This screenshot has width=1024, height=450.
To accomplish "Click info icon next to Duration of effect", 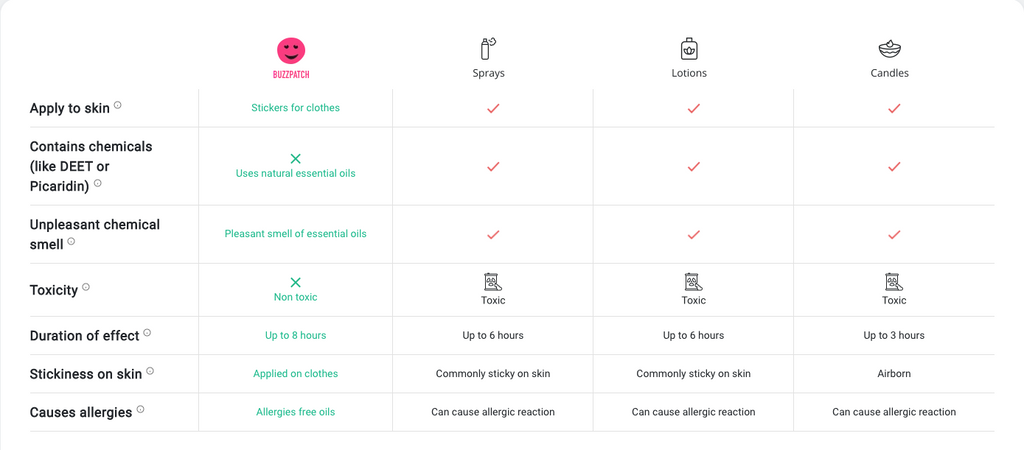I will (147, 332).
